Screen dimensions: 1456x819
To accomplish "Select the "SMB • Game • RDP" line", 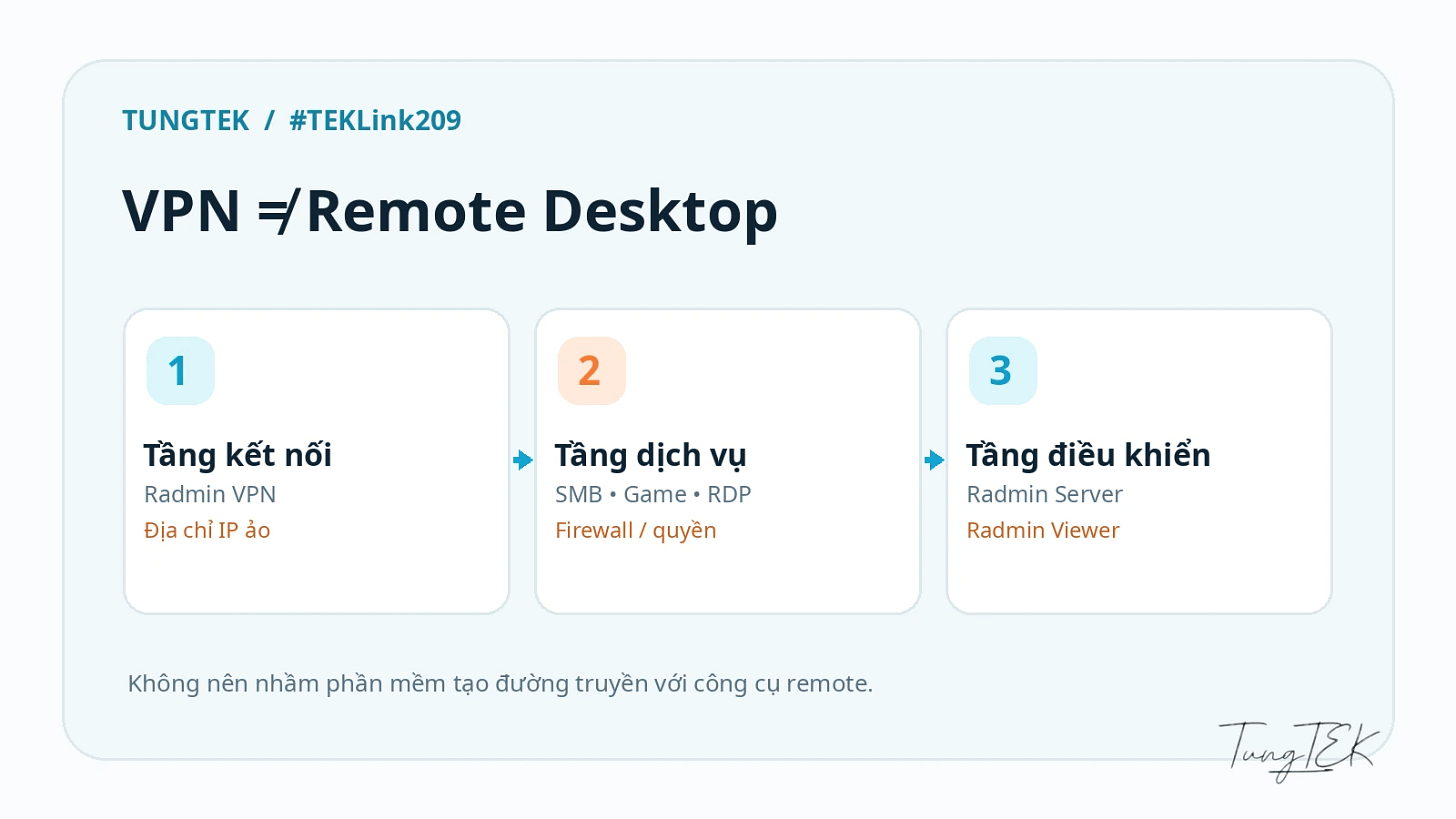I will pos(653,494).
